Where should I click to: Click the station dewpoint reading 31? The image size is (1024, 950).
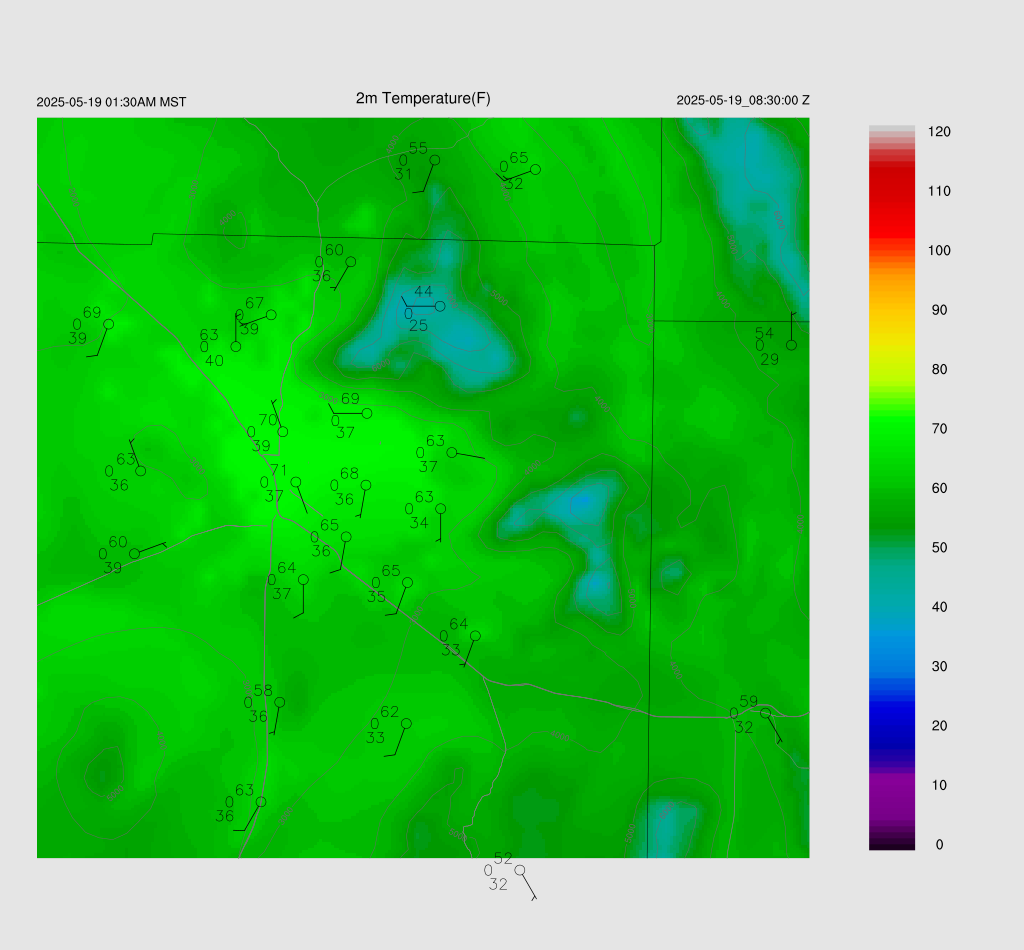(x=403, y=174)
